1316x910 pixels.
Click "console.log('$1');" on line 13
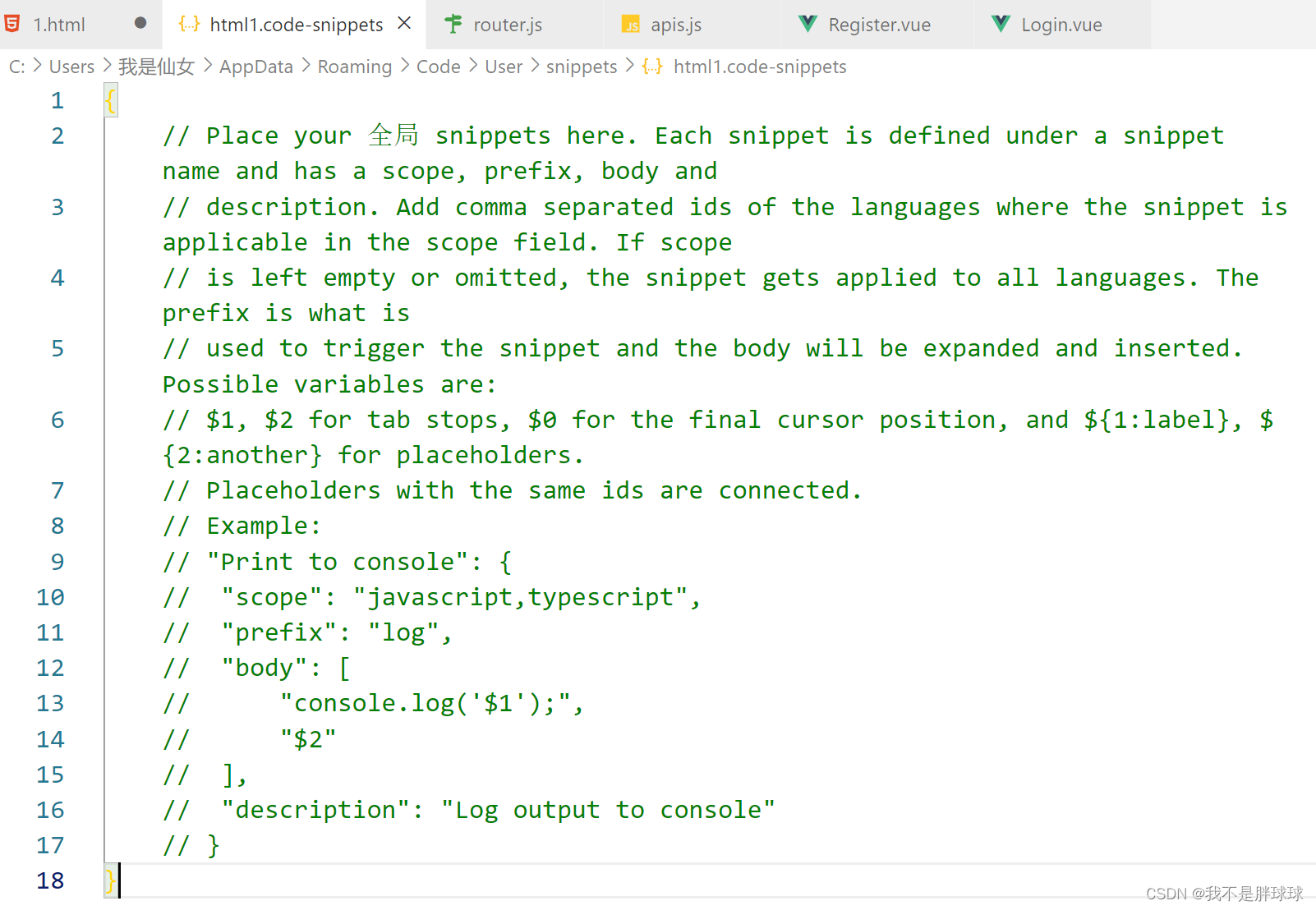(x=426, y=703)
